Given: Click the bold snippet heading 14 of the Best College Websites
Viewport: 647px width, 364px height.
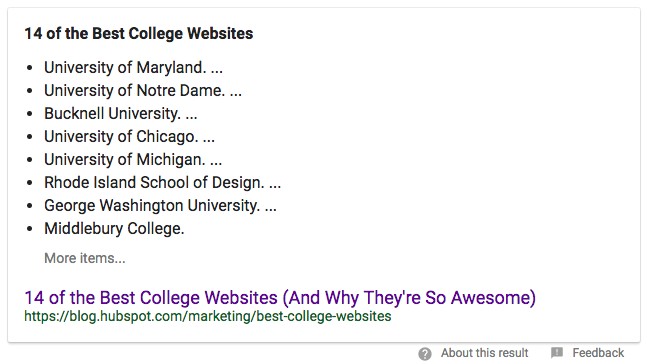Looking at the screenshot, I should pyautogui.click(x=139, y=33).
